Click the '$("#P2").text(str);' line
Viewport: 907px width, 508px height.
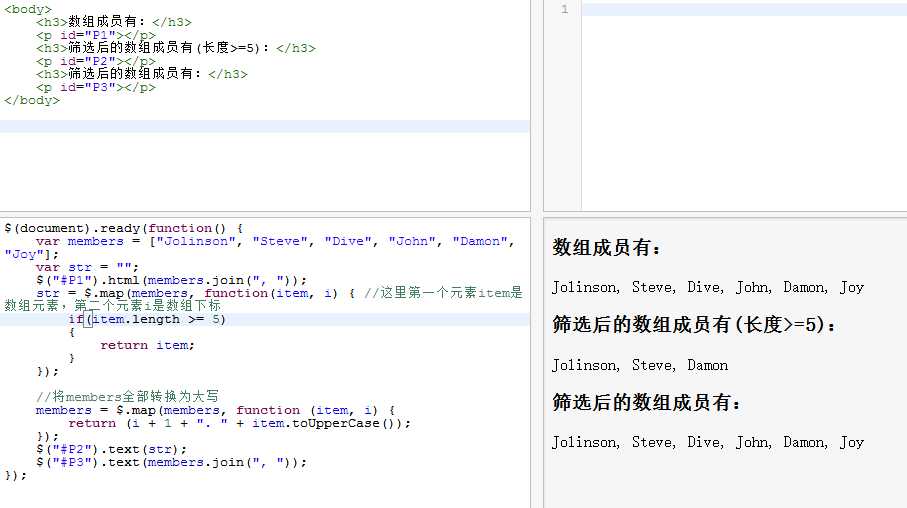tap(112, 449)
